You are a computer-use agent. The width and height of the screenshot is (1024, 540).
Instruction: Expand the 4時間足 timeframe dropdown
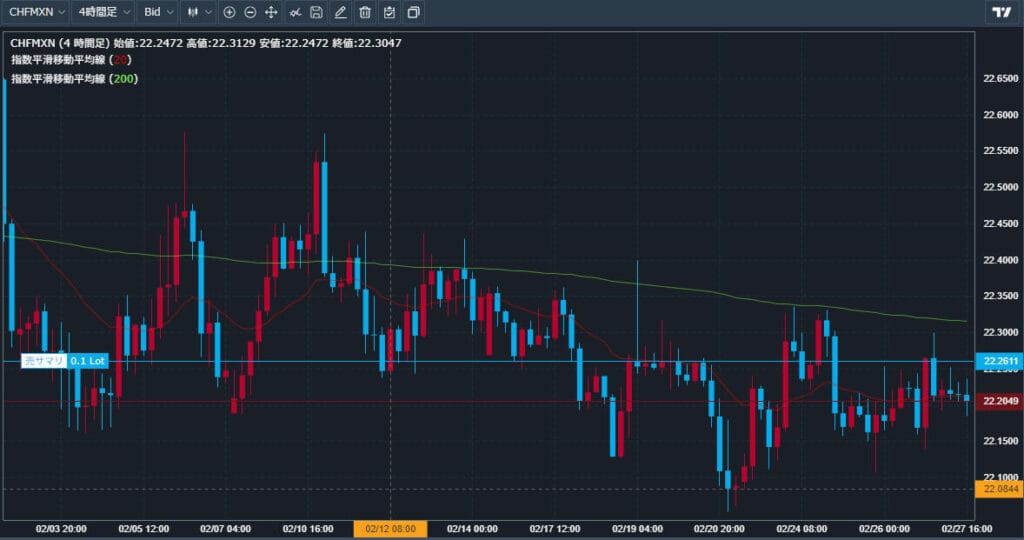[x=103, y=12]
